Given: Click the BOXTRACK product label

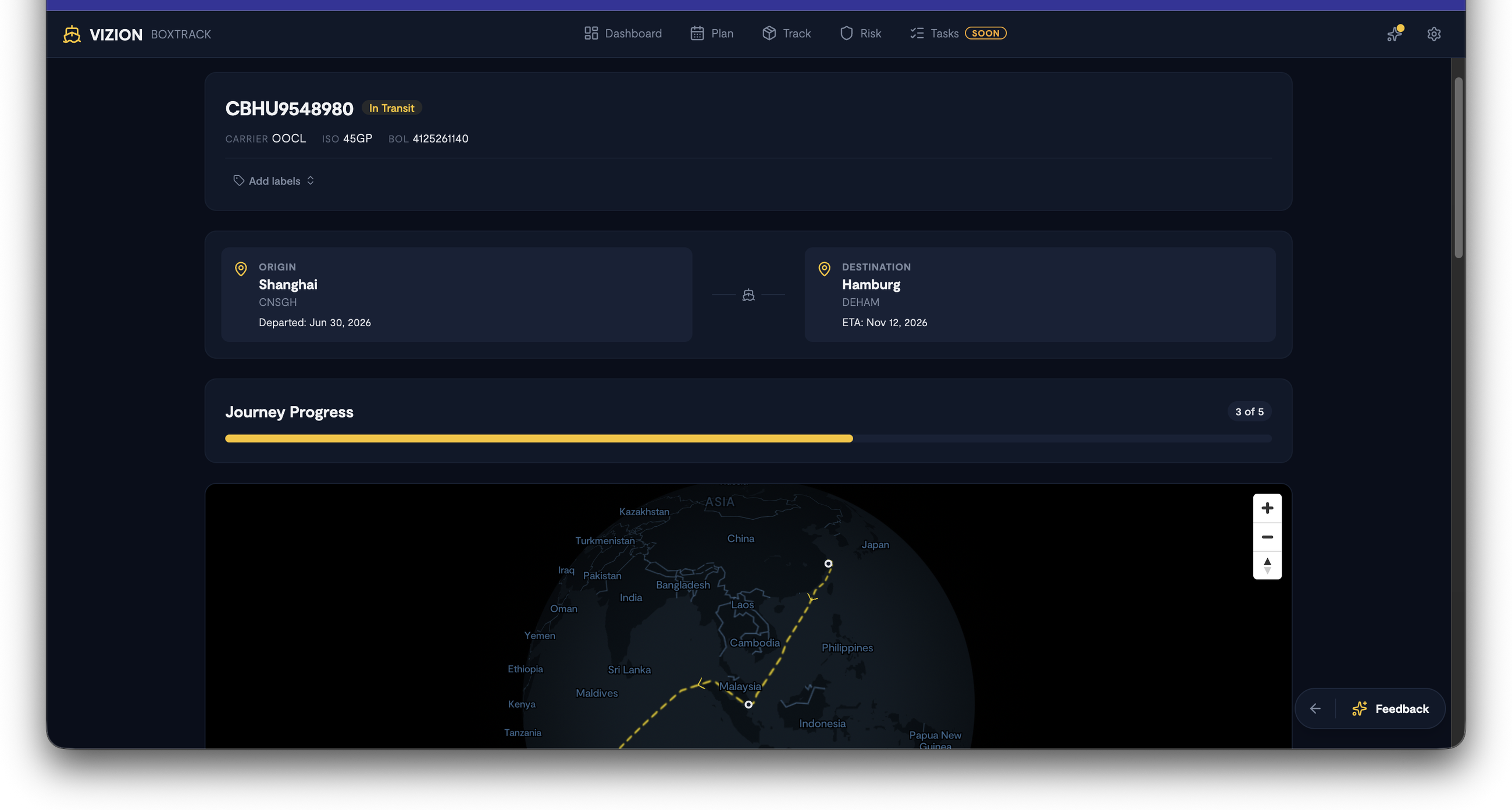Looking at the screenshot, I should [181, 35].
